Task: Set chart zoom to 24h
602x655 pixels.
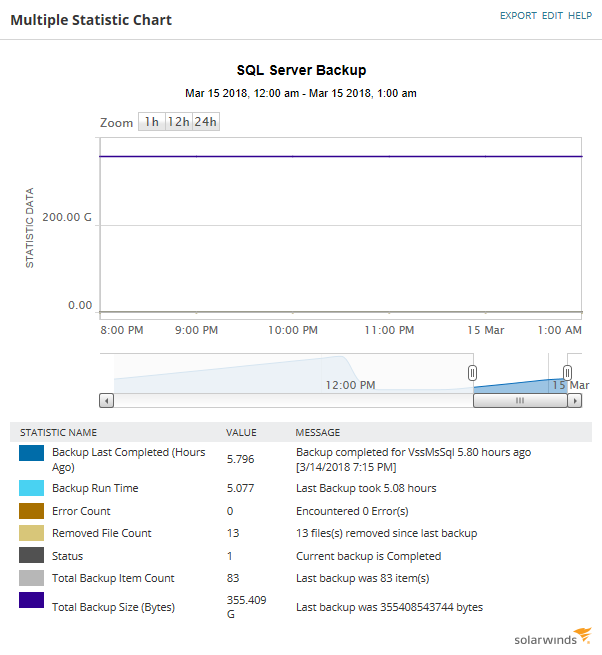Action: (206, 122)
